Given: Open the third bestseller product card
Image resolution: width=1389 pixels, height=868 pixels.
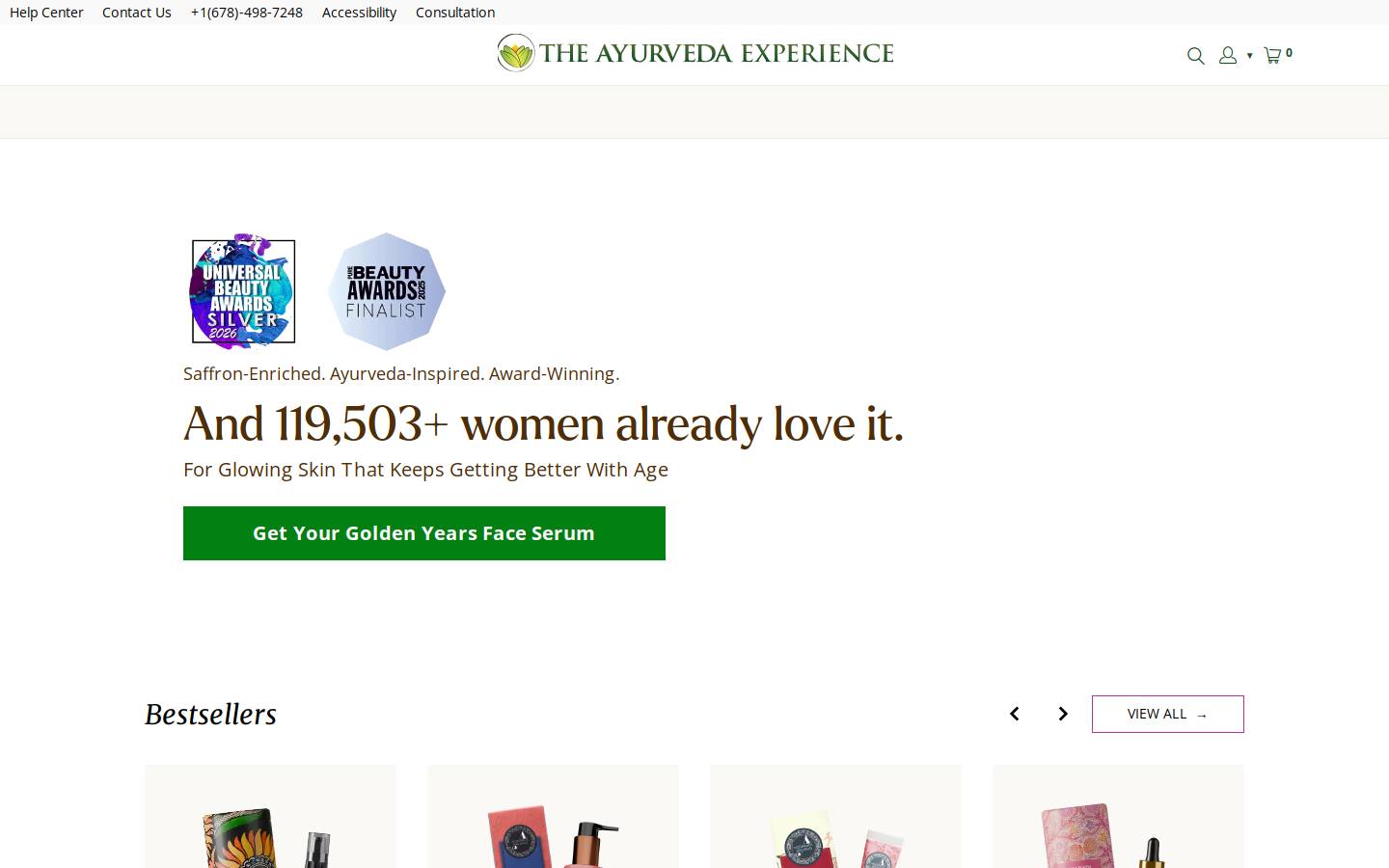Looking at the screenshot, I should coord(835,816).
